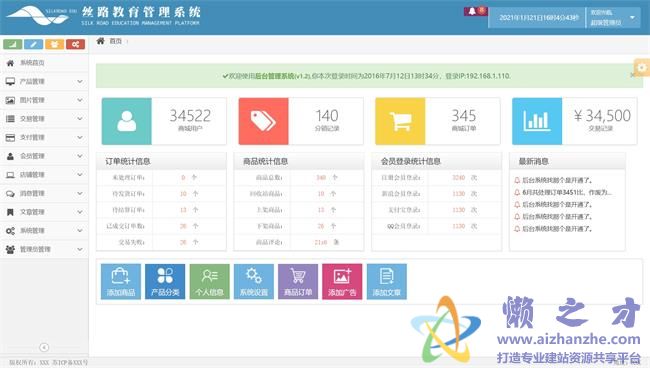Click the 345 商城订单 value
This screenshot has height=368, width=650.
click(463, 116)
